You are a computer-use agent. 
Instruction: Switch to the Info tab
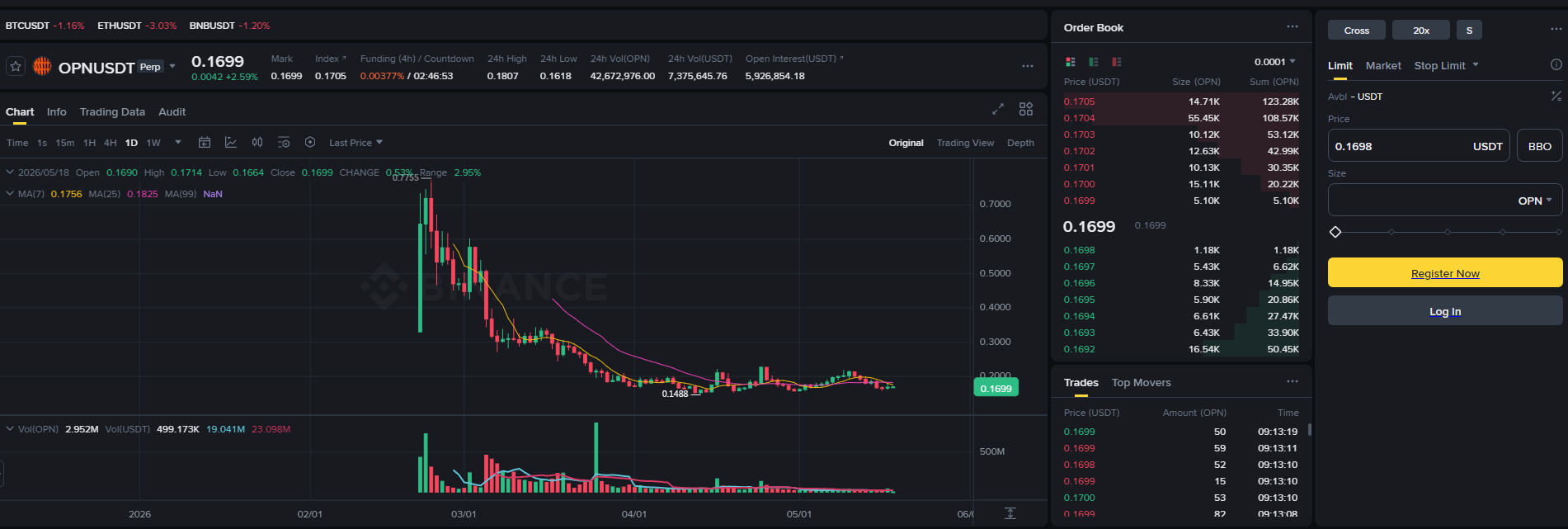57,112
